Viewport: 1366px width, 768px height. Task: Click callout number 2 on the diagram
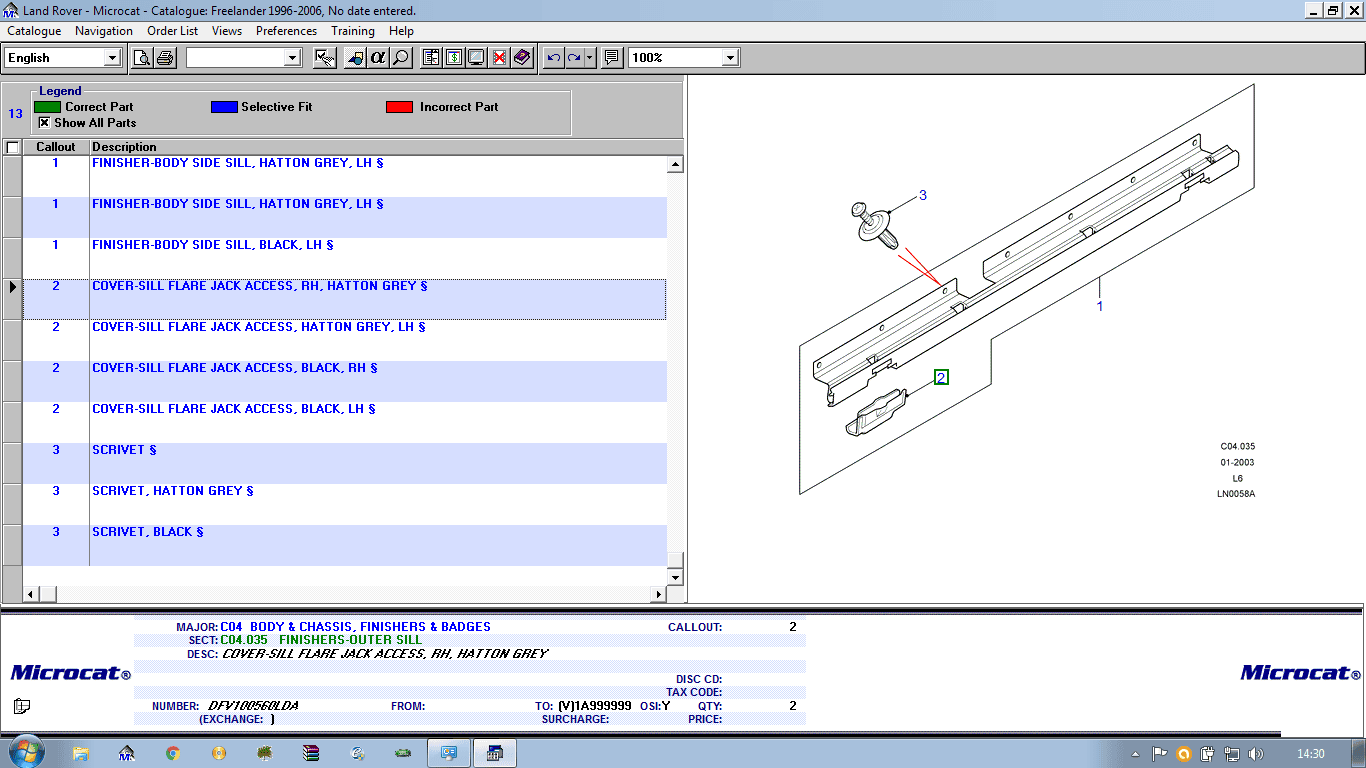coord(941,377)
